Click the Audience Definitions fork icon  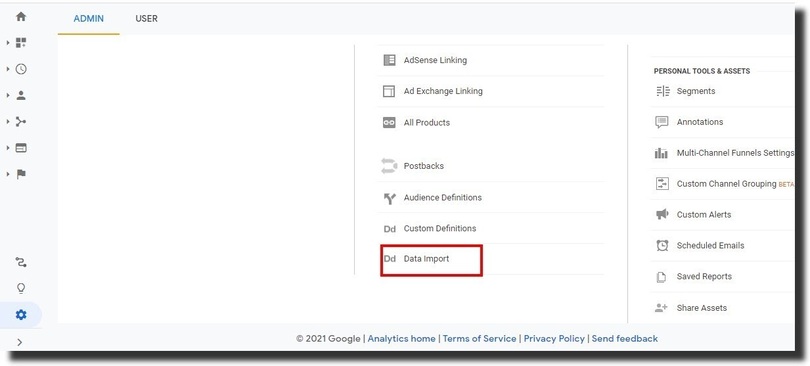pyautogui.click(x=390, y=198)
